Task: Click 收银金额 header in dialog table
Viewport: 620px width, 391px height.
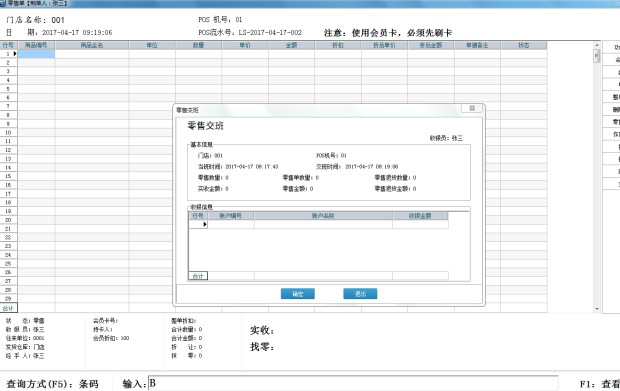Action: coord(420,216)
